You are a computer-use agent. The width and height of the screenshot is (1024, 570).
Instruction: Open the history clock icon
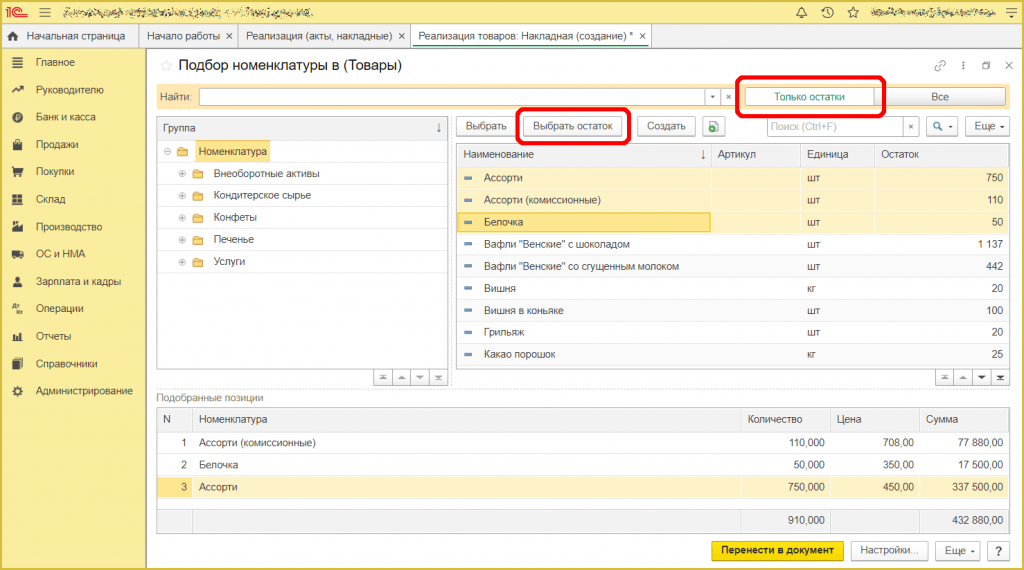click(x=828, y=12)
